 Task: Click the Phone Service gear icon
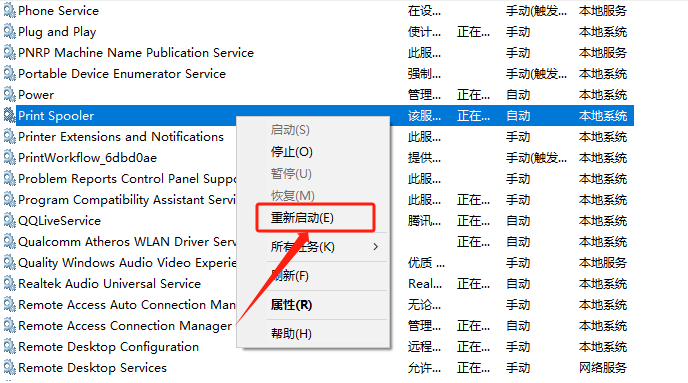[9, 11]
